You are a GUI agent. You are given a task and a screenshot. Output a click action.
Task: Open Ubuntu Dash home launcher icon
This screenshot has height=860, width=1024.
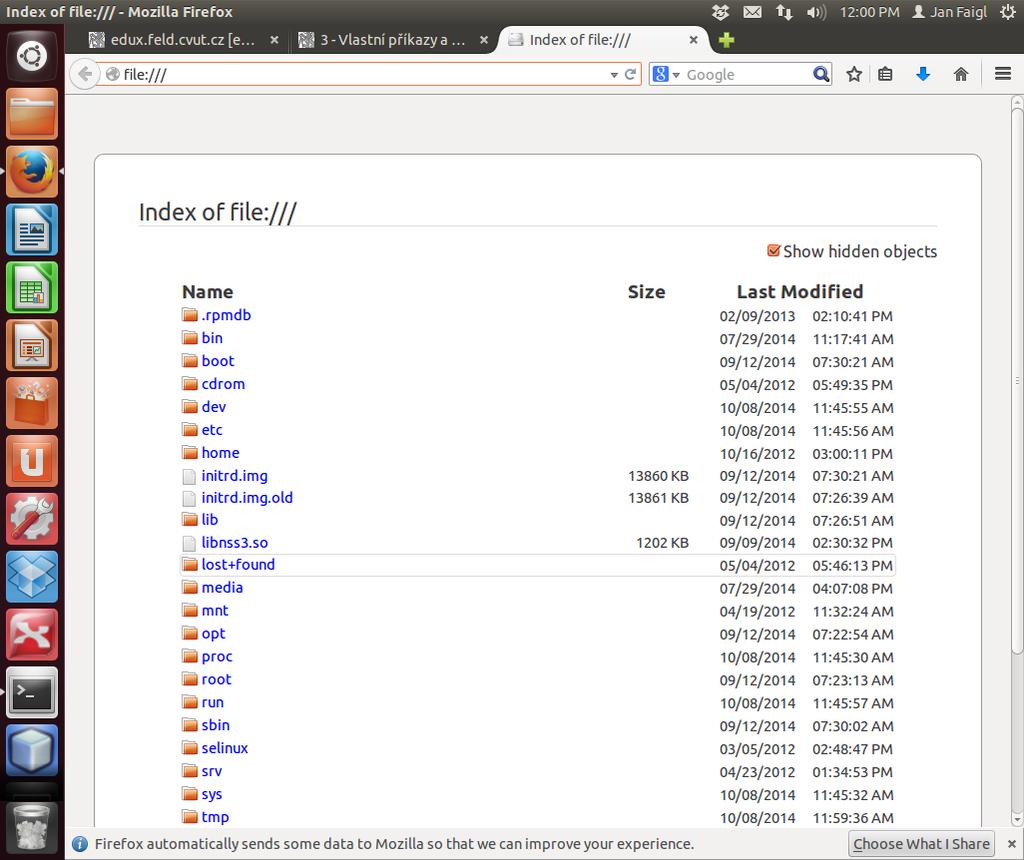31,56
